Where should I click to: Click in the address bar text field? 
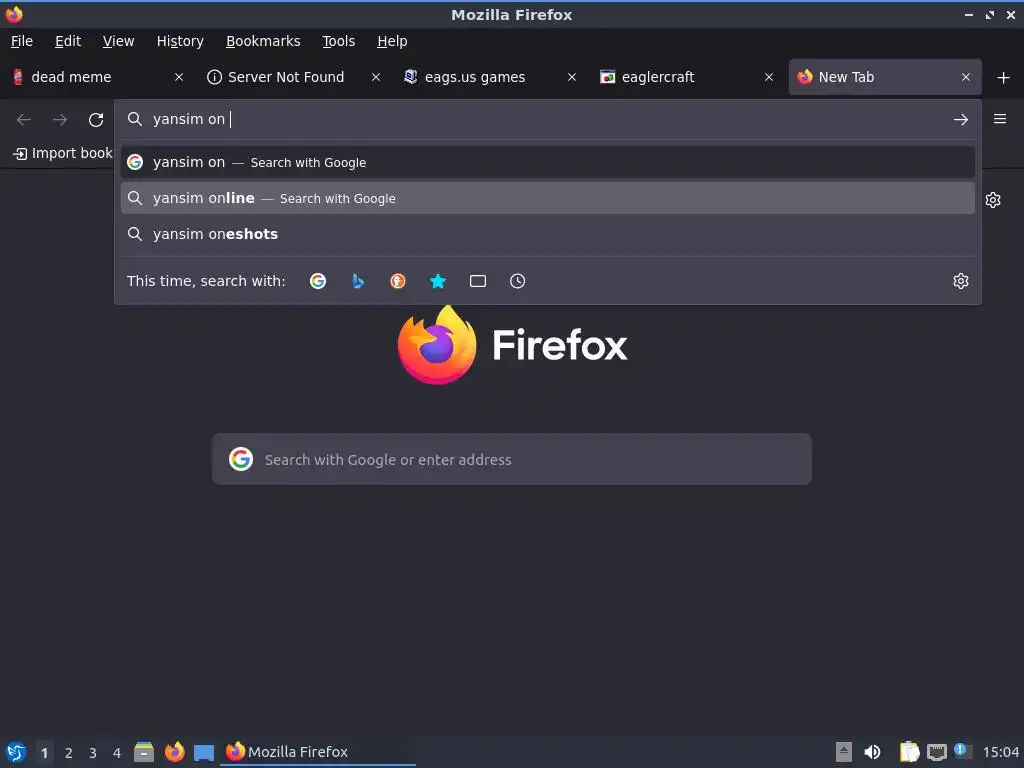point(547,120)
